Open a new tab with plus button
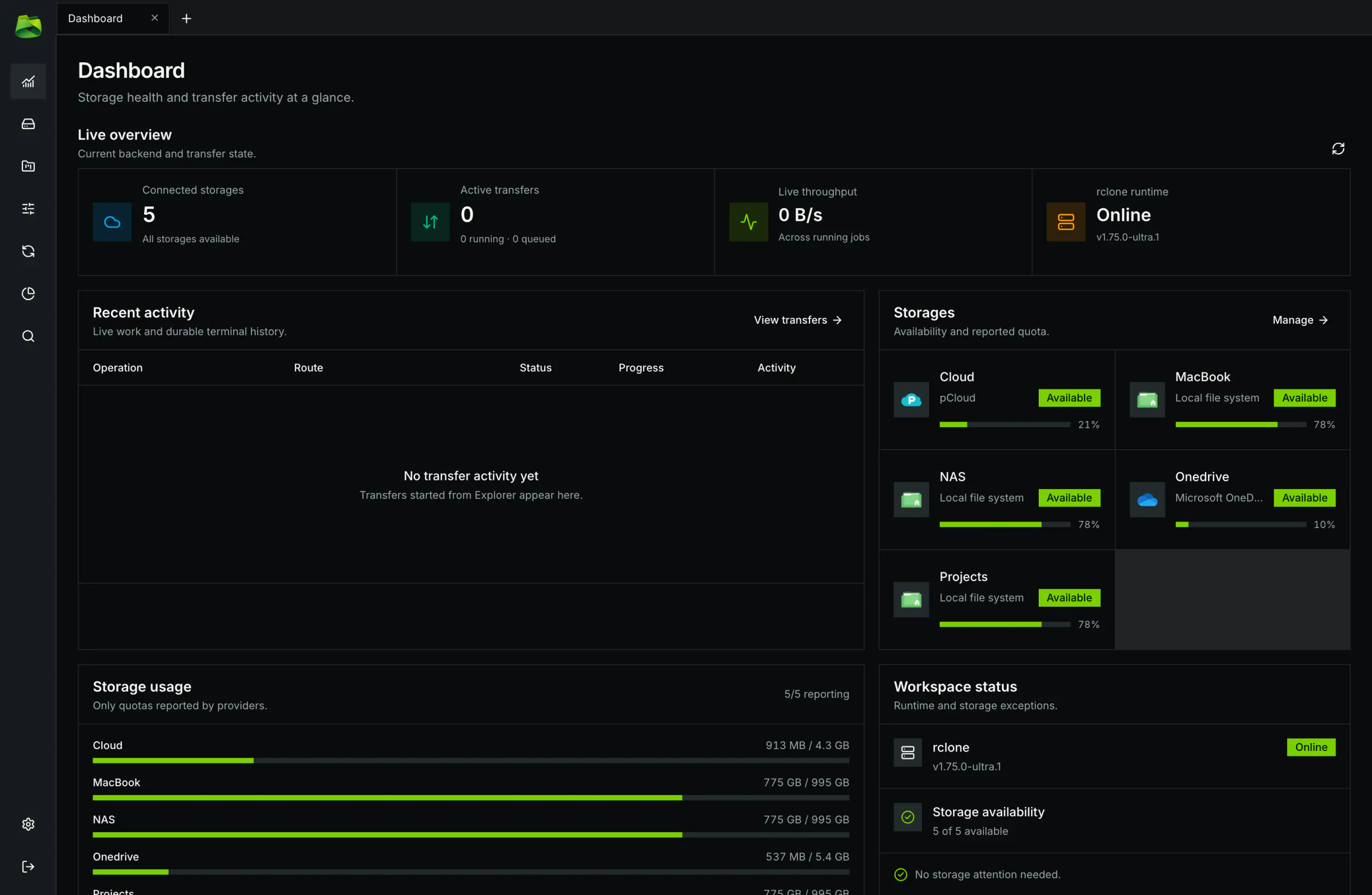 [186, 18]
